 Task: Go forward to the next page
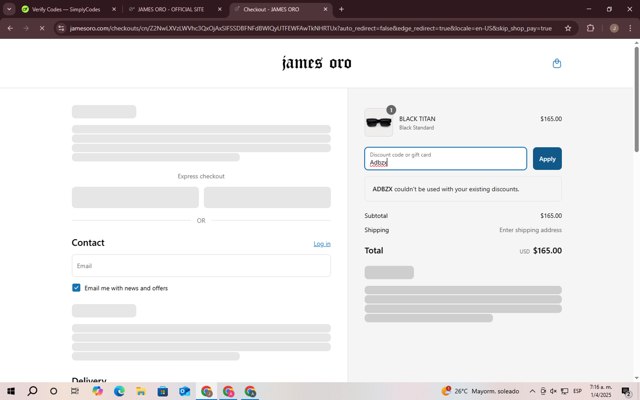(26, 28)
